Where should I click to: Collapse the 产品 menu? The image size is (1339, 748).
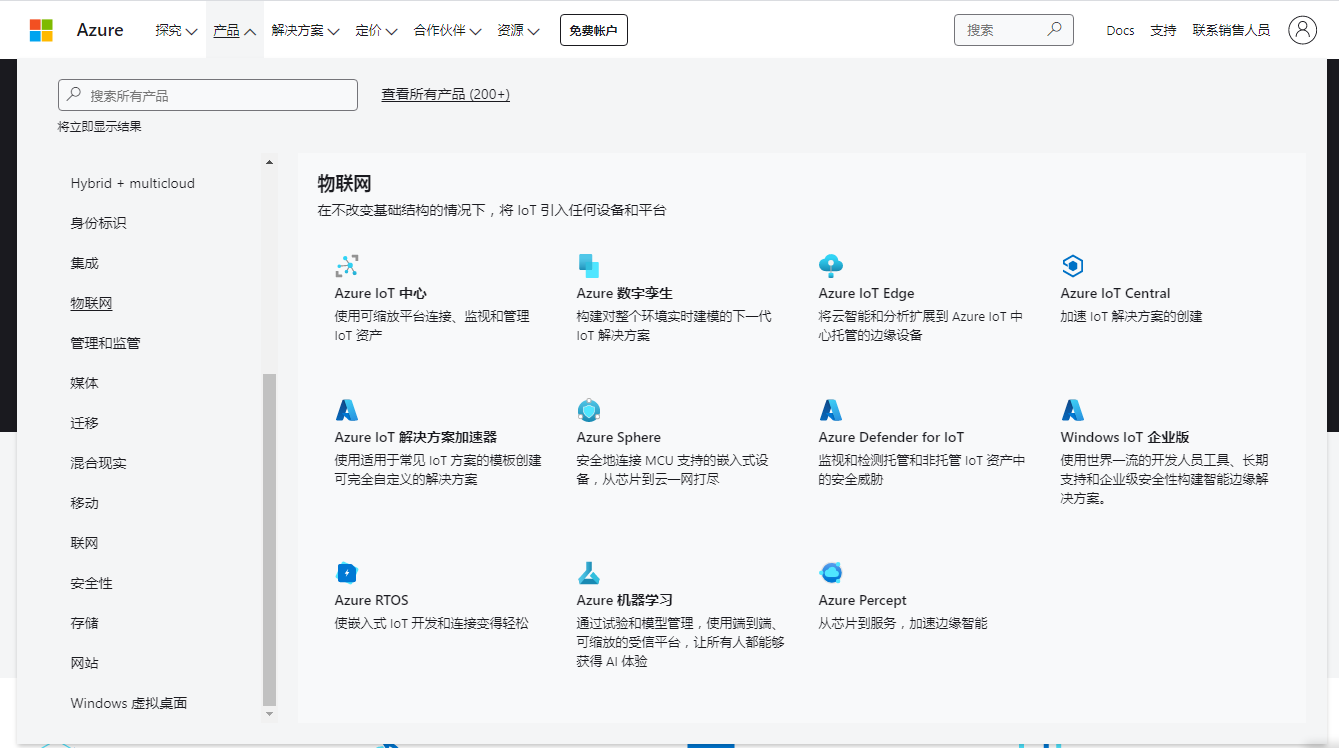coord(235,30)
